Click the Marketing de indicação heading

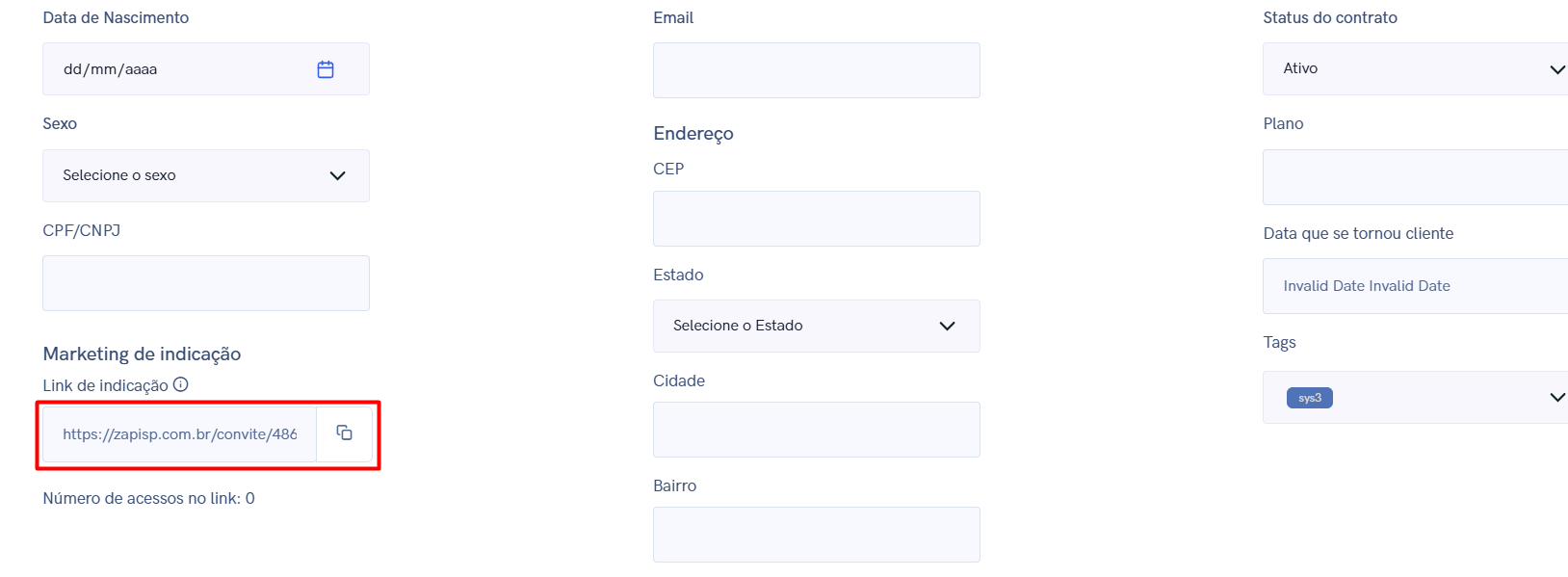click(x=142, y=354)
